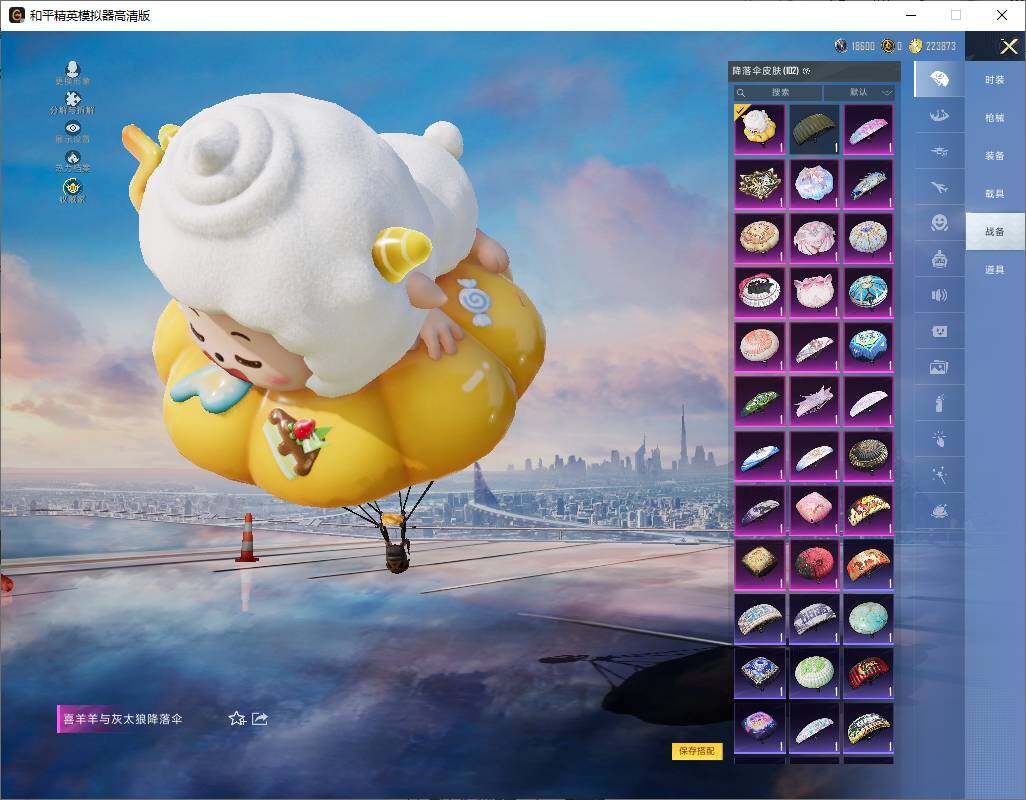1026x800 pixels.
Task: Select the spray can category icon
Action: point(939,403)
